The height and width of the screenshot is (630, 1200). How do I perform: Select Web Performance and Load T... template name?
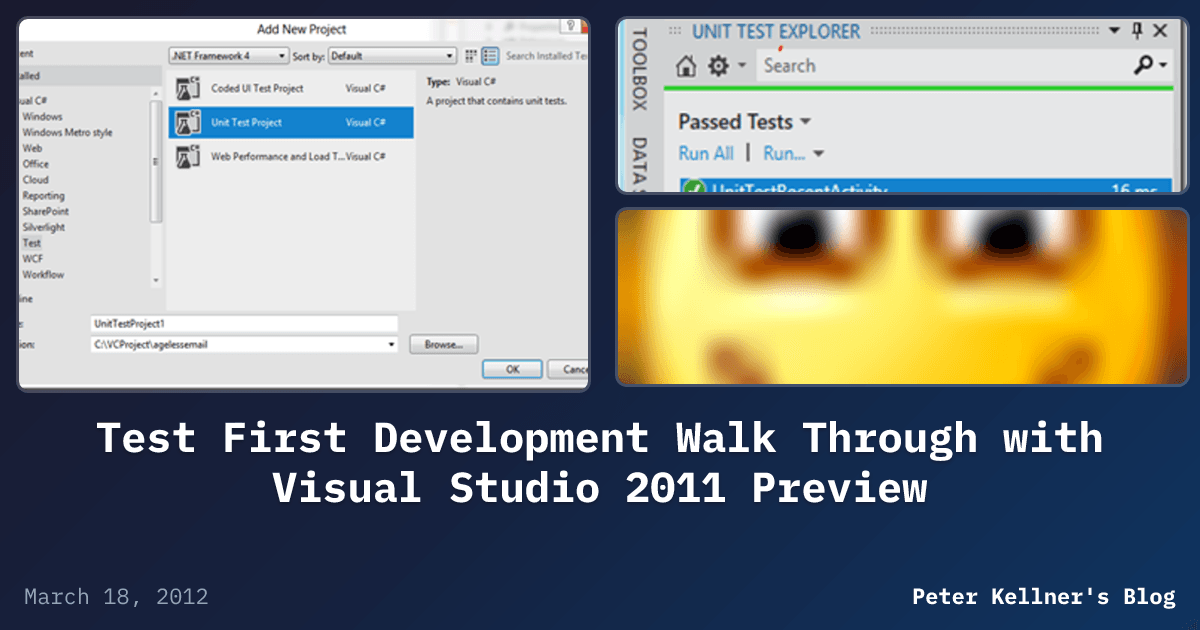pyautogui.click(x=277, y=156)
